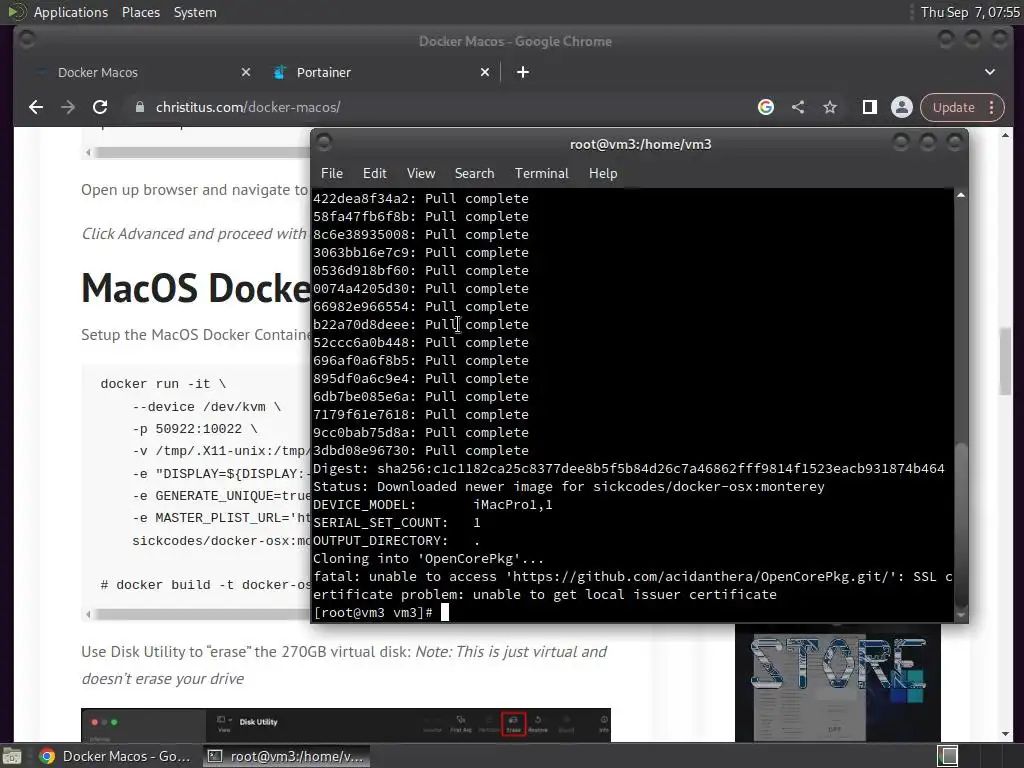The height and width of the screenshot is (768, 1024).
Task: Click the terminal window menu button at left
Action: [x=324, y=143]
